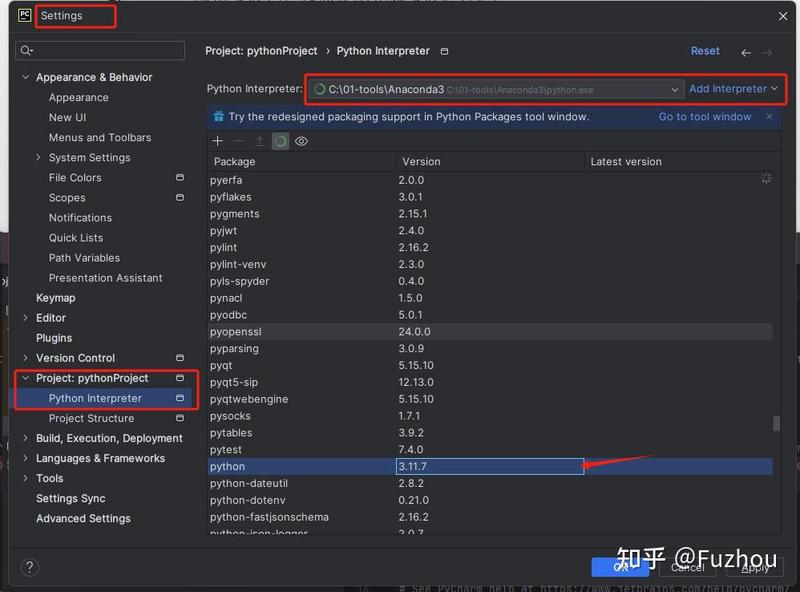Viewport: 800px width, 592px height.
Task: Select the pylint package row
Action: point(490,248)
